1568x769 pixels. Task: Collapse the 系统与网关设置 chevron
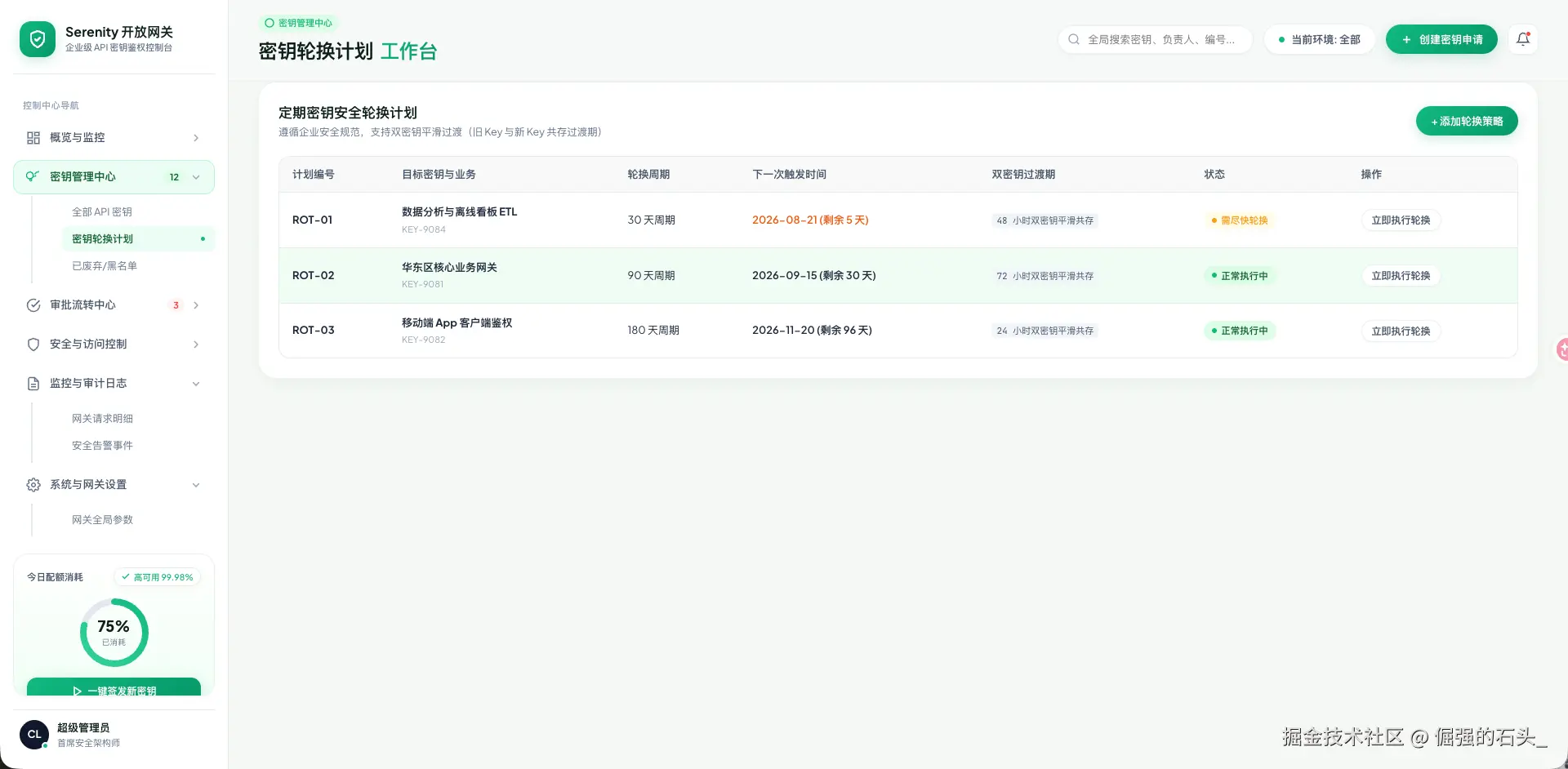196,485
